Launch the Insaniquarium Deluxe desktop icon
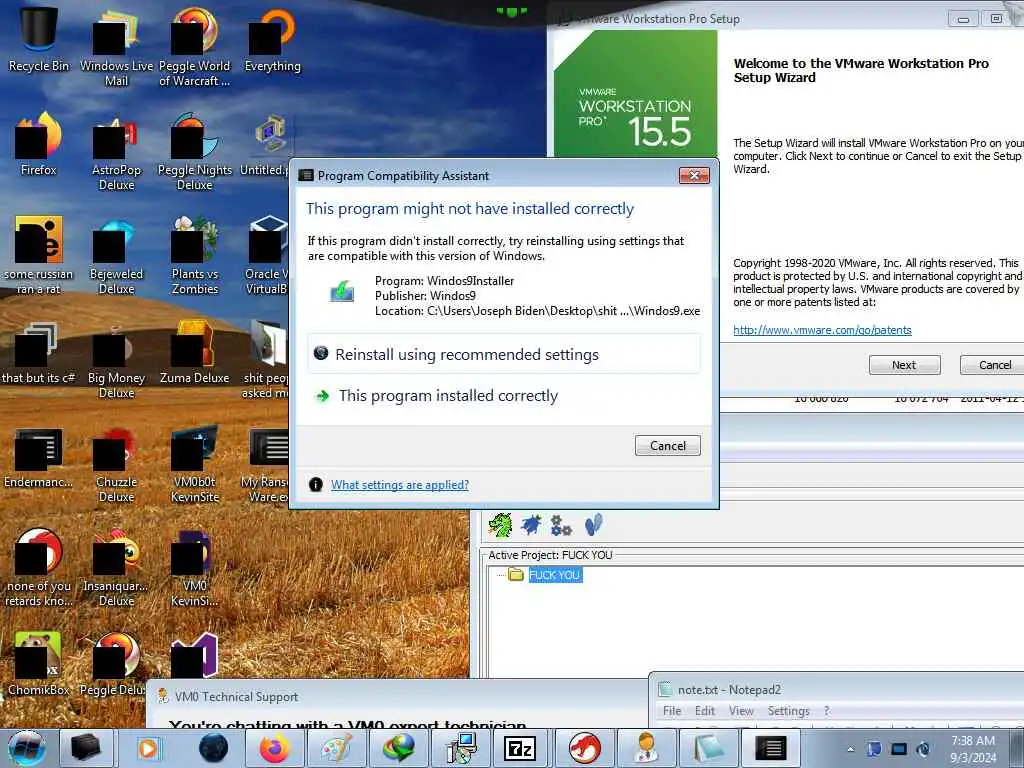The image size is (1024, 768). [x=116, y=567]
